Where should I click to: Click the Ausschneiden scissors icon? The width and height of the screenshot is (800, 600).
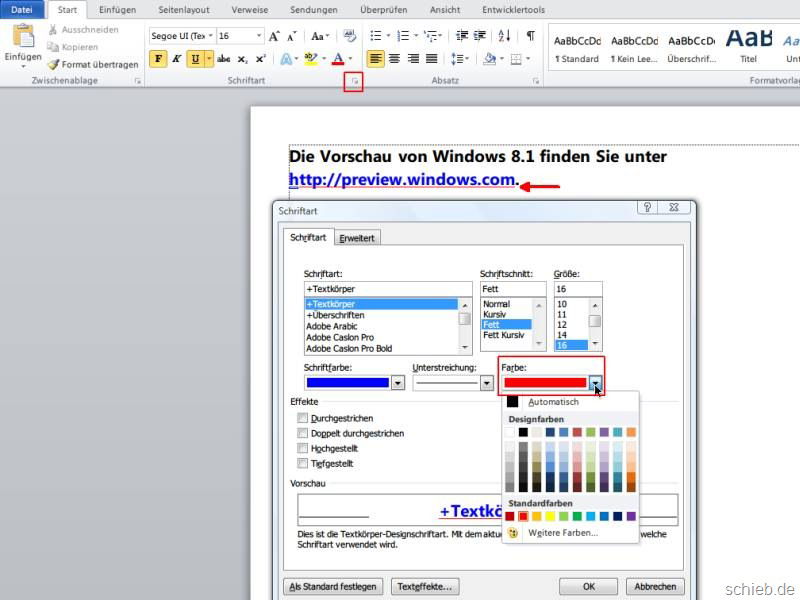pyautogui.click(x=53, y=30)
